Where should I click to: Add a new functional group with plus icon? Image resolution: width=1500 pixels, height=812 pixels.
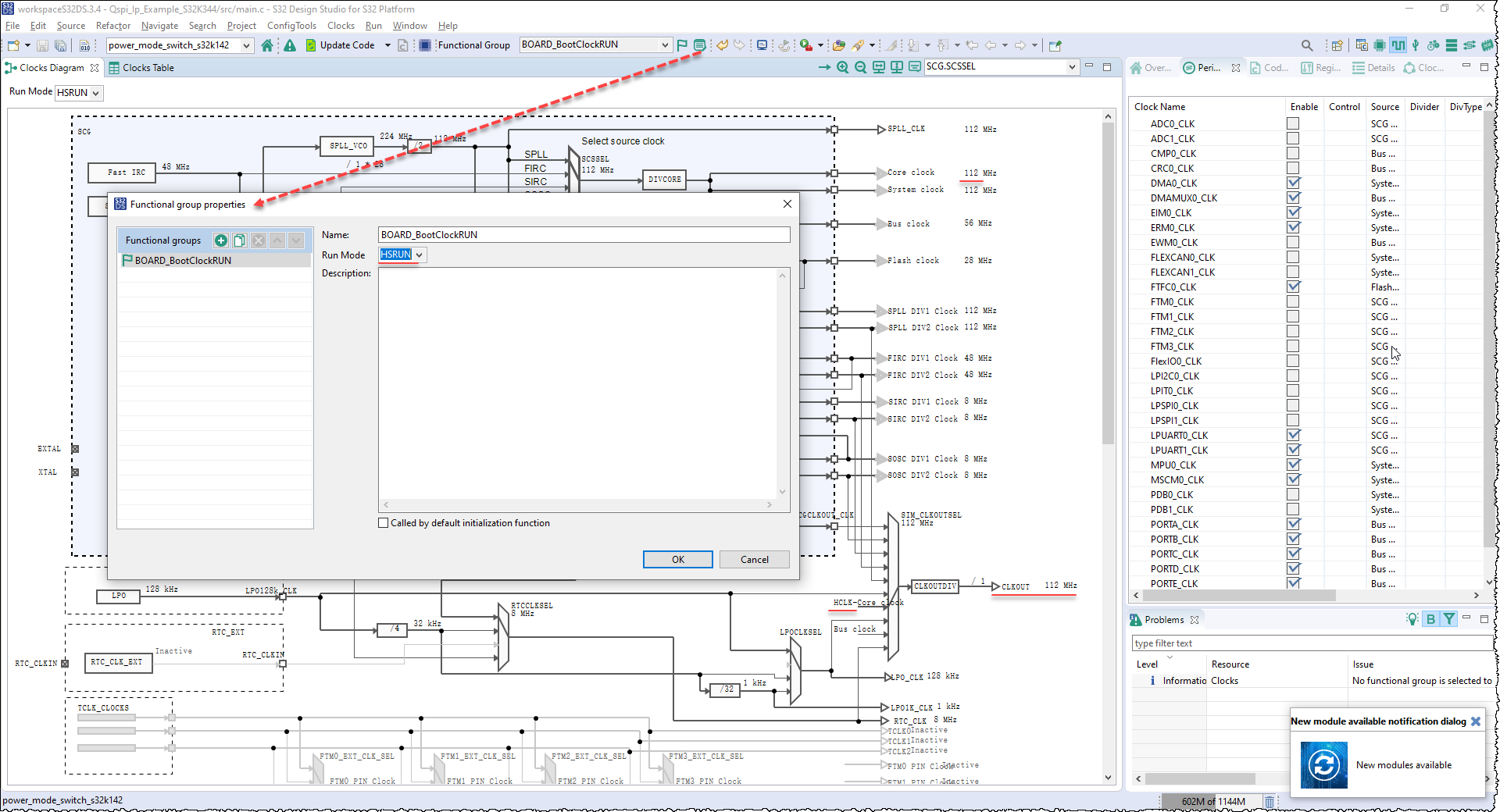click(x=221, y=240)
